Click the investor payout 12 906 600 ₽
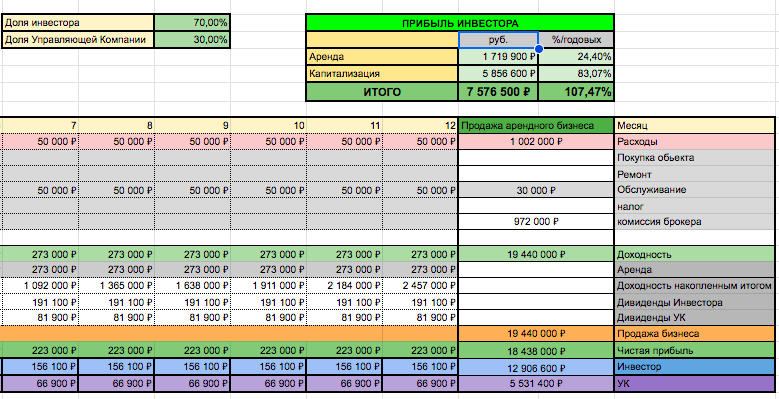 click(536, 367)
